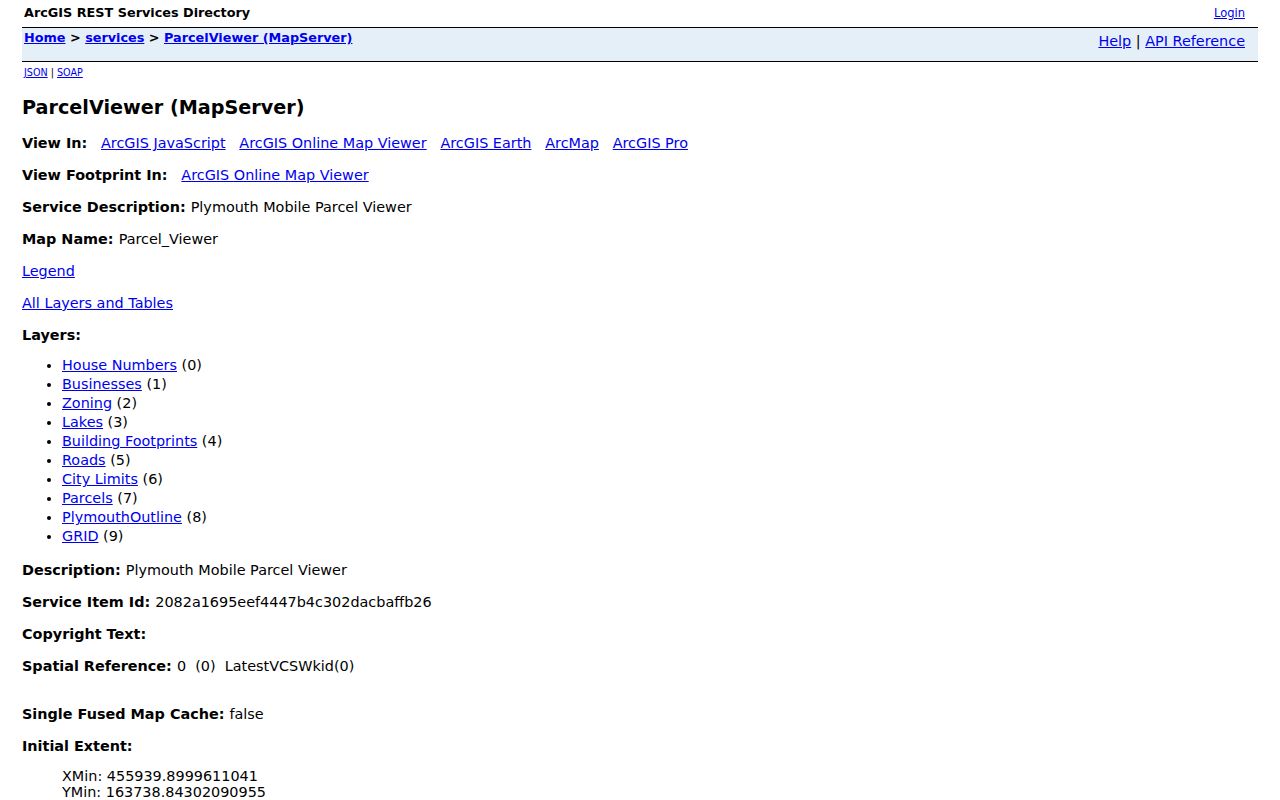
Task: View in ArcGIS Earth
Action: coord(486,143)
